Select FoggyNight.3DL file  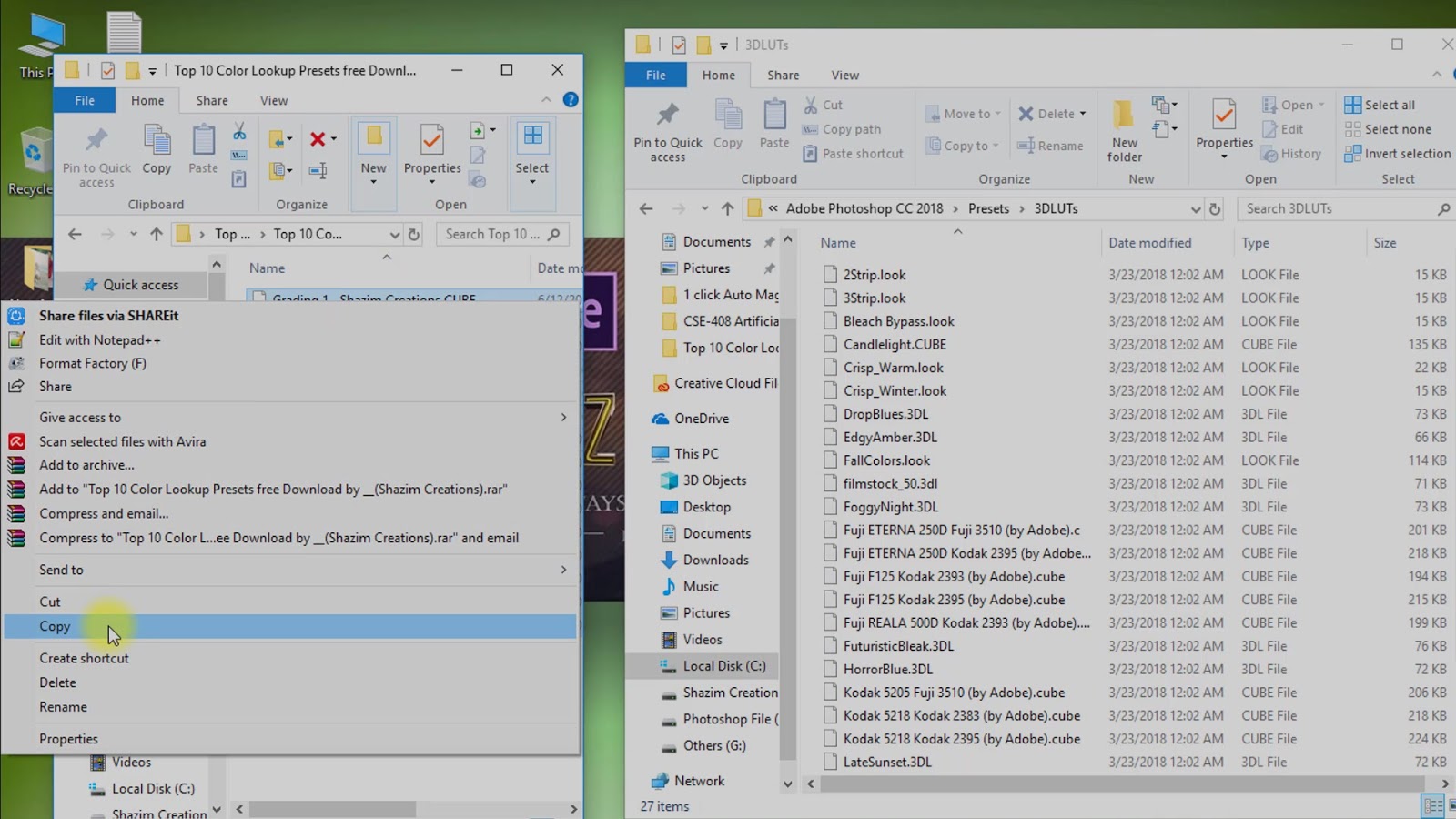coord(890,507)
